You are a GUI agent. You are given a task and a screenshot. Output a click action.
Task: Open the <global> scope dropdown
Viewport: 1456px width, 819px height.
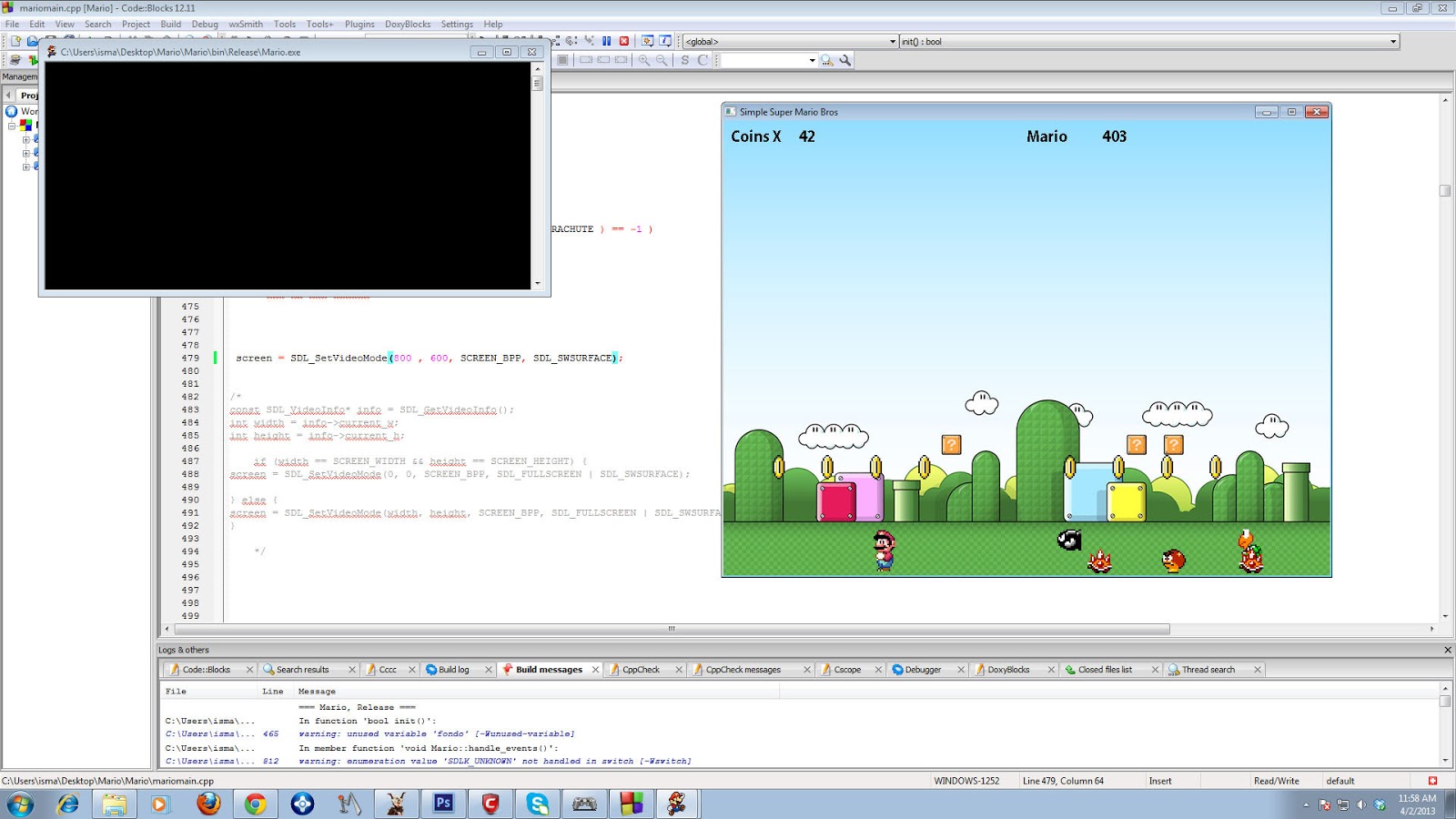point(790,41)
